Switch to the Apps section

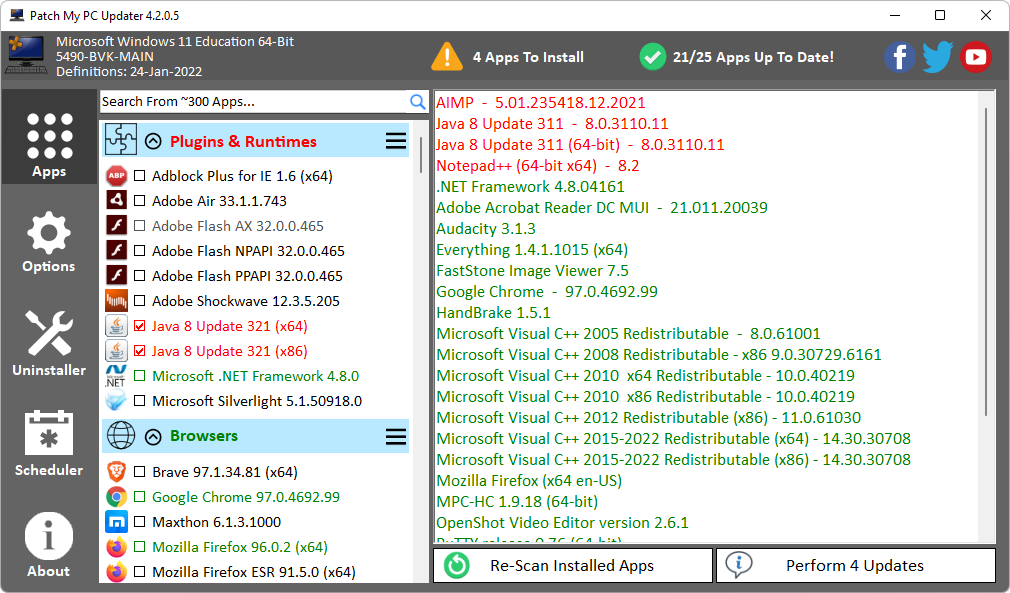pos(49,137)
